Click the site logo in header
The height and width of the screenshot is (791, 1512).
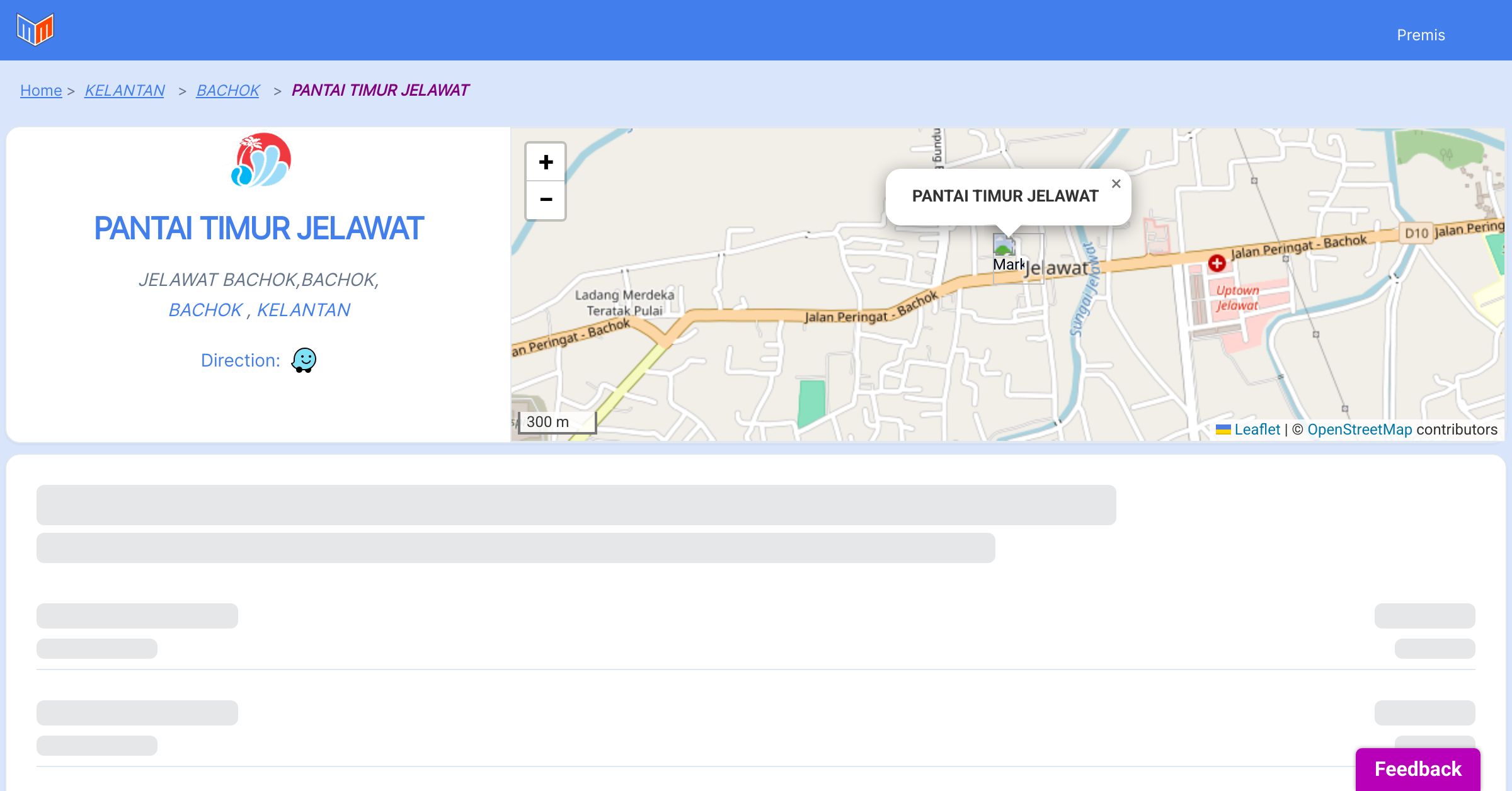35,30
